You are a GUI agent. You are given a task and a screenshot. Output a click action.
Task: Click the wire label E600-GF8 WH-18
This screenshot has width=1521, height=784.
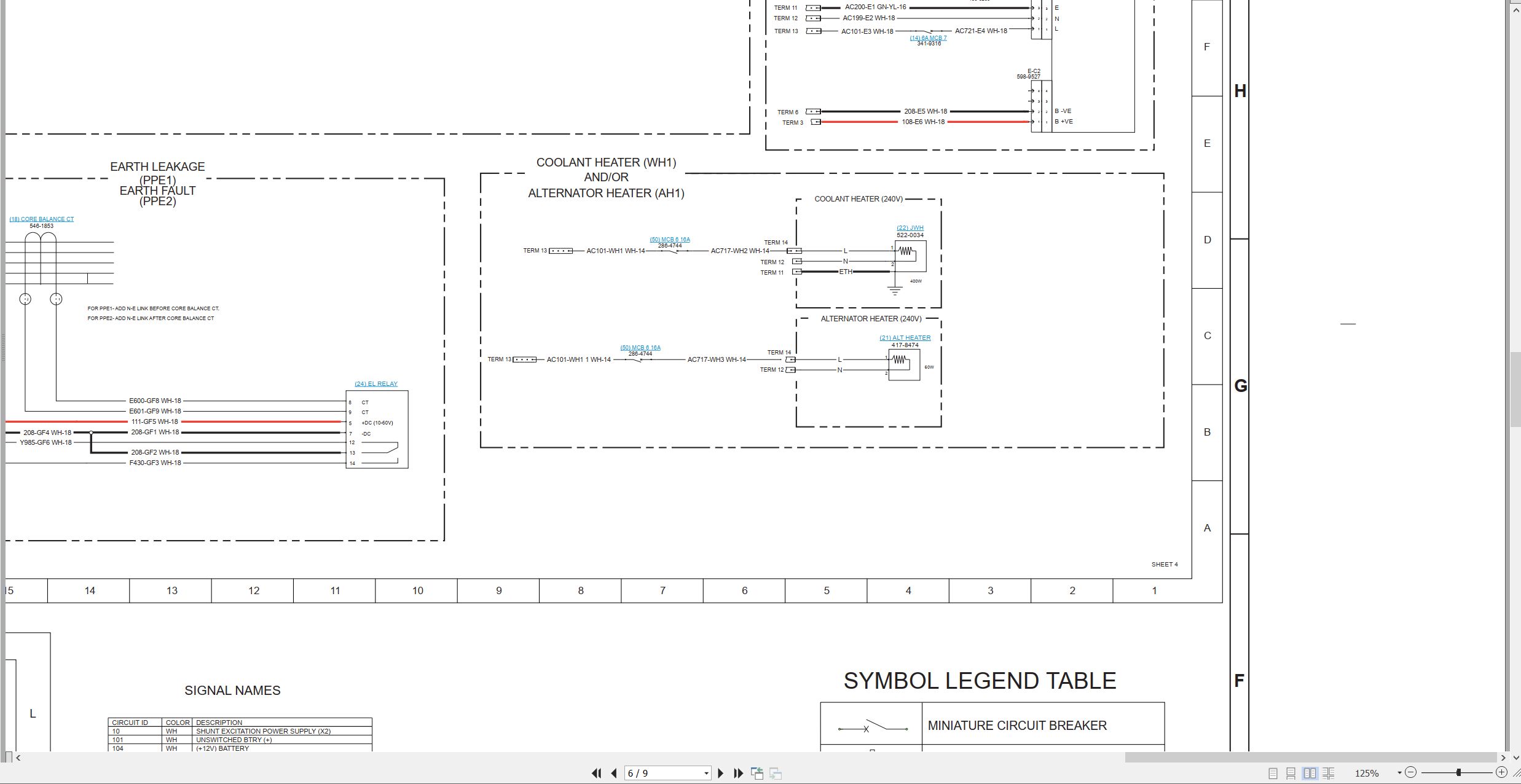tap(155, 401)
